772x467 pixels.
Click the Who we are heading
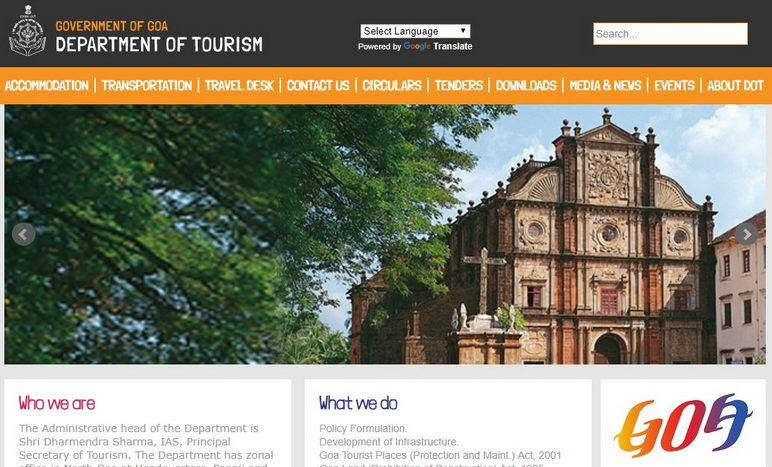pyautogui.click(x=57, y=403)
